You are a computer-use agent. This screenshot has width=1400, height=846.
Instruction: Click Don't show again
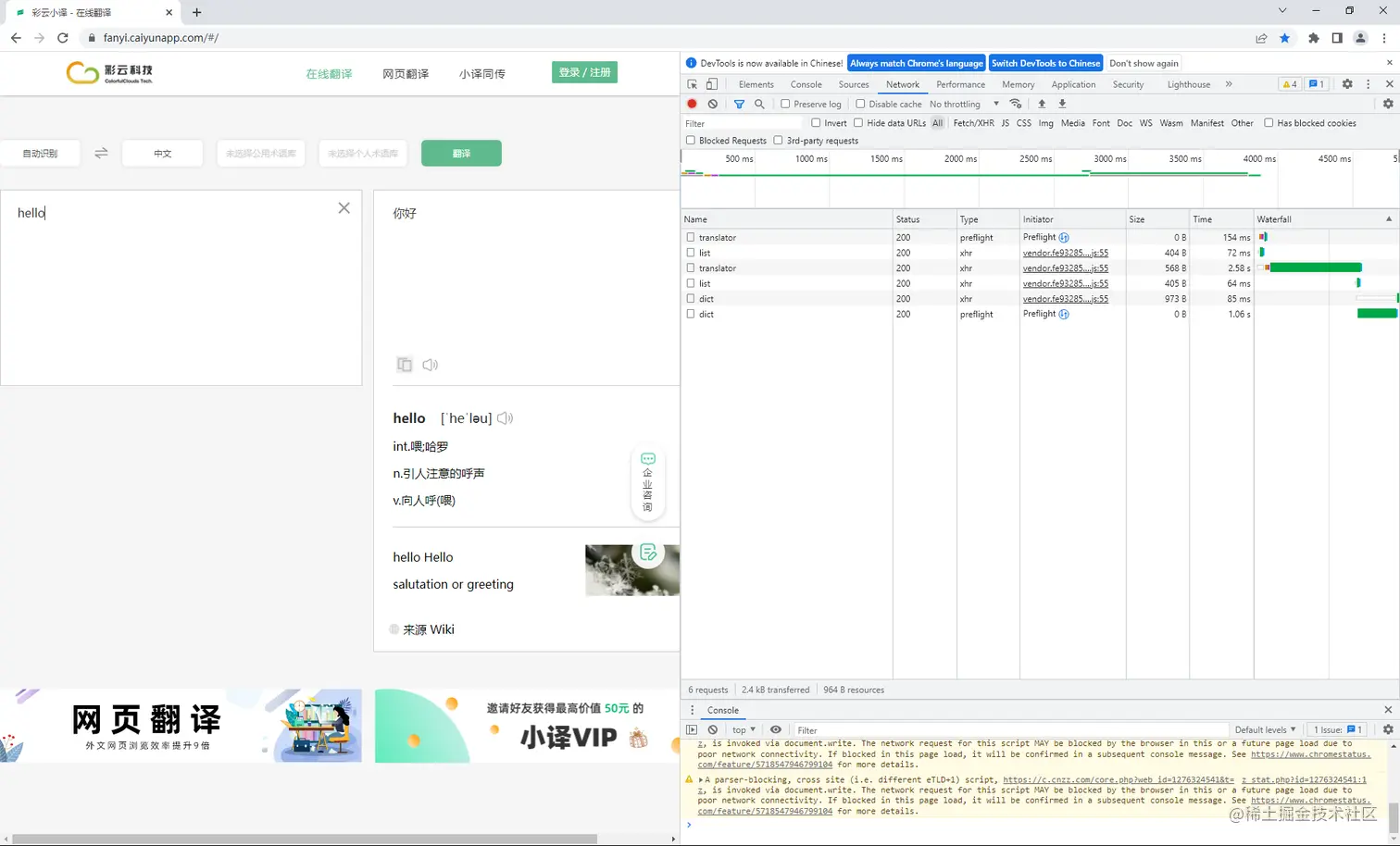point(1144,63)
